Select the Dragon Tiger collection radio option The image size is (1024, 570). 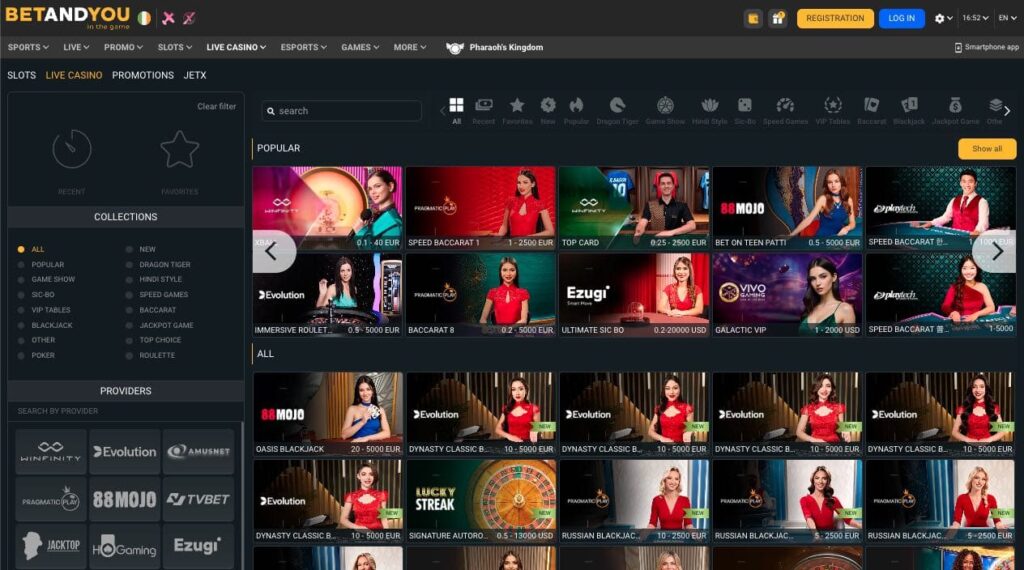click(x=129, y=264)
